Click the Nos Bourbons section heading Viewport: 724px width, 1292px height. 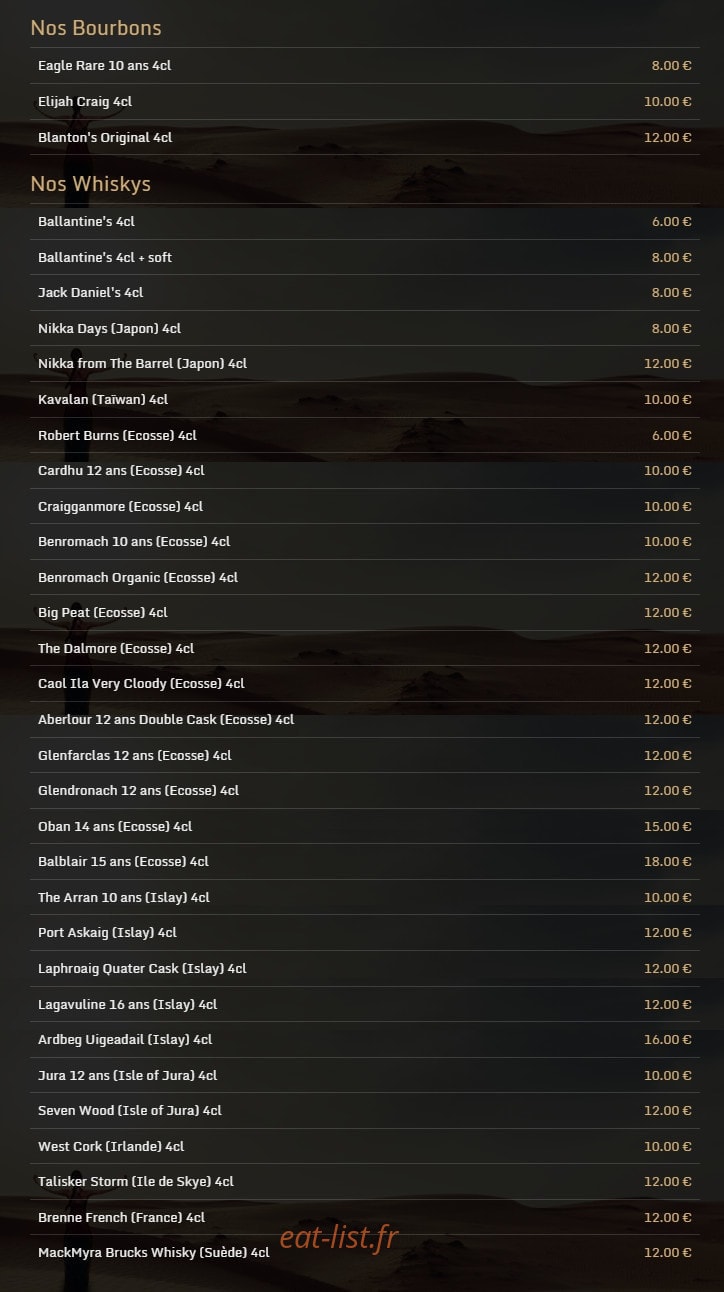point(96,28)
